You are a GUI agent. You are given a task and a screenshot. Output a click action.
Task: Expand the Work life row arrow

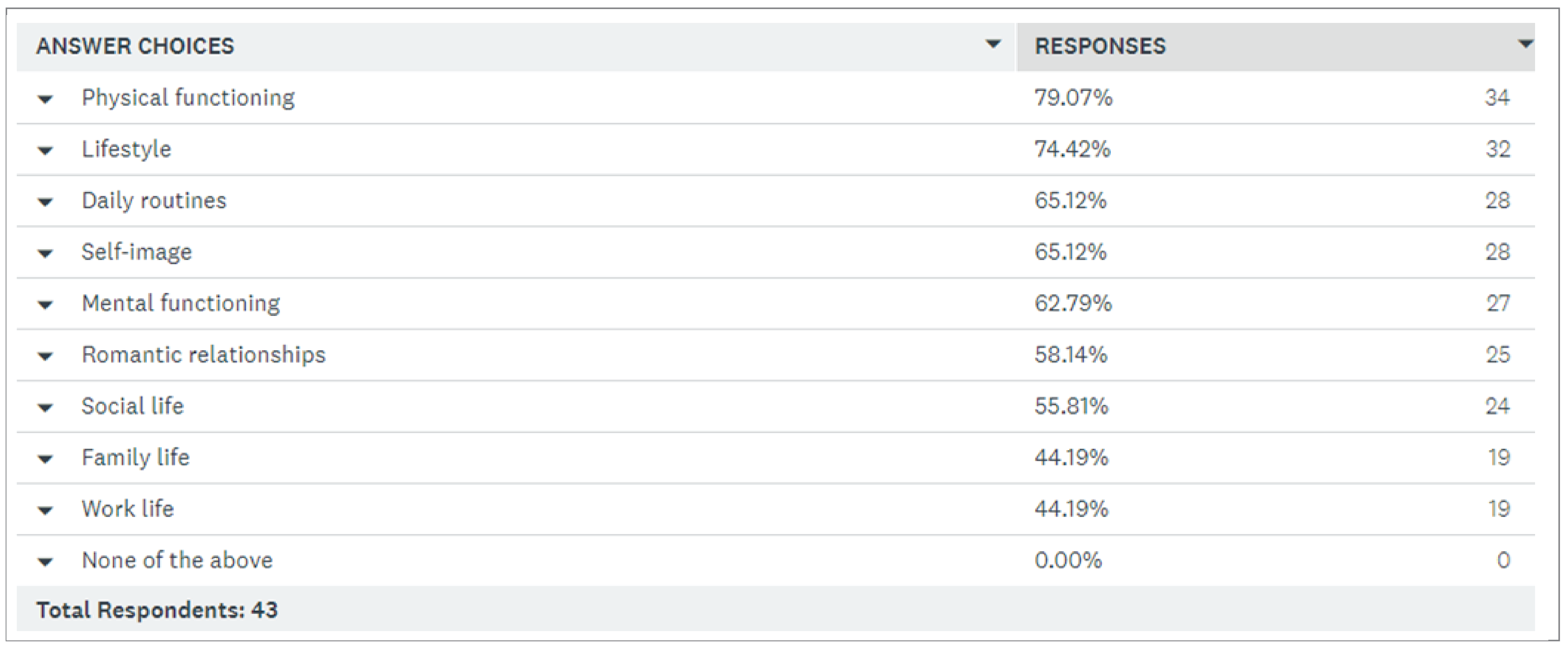[x=45, y=511]
